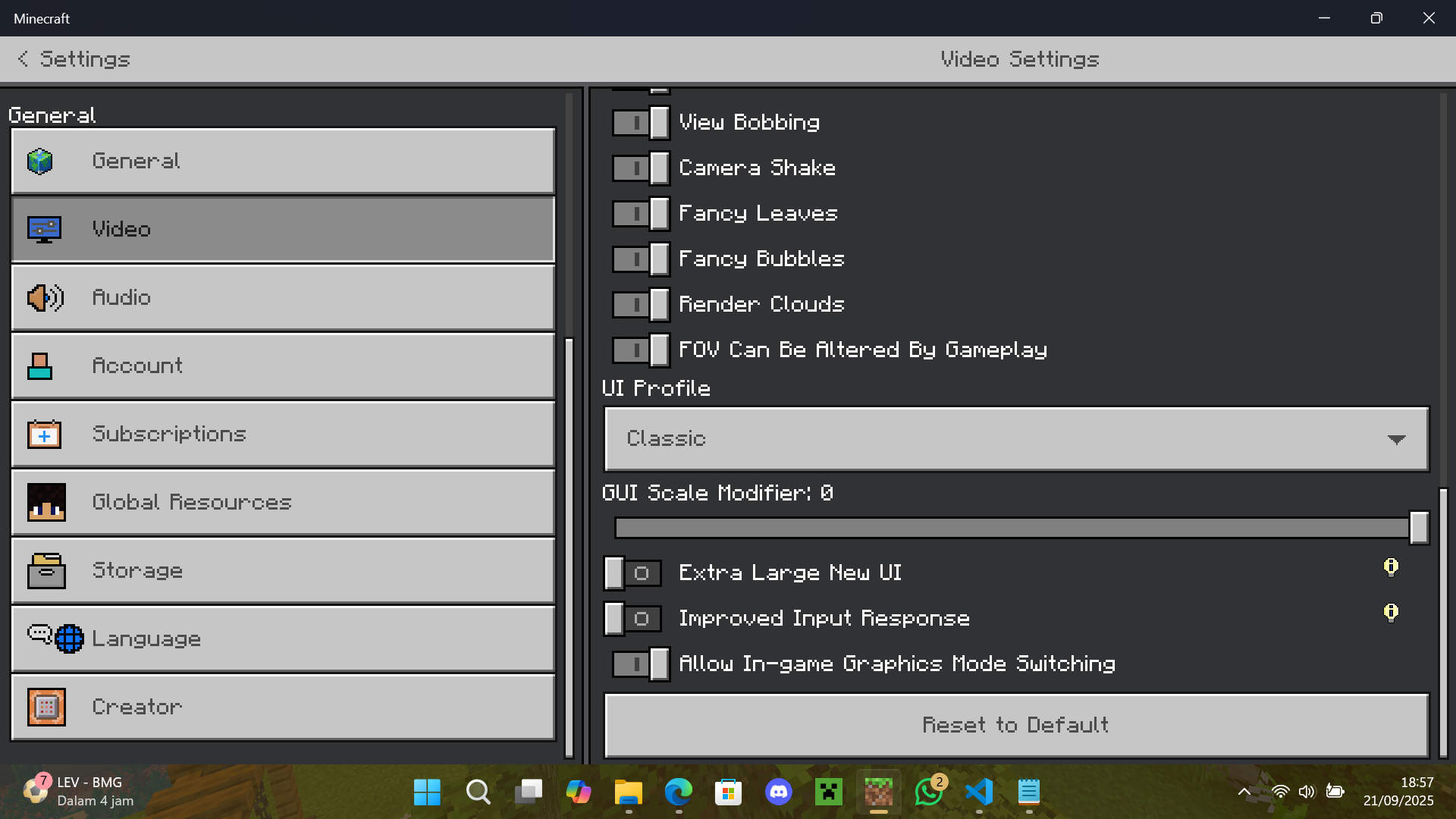The image size is (1456, 819).
Task: Toggle Improved Input Response on
Action: pos(633,619)
